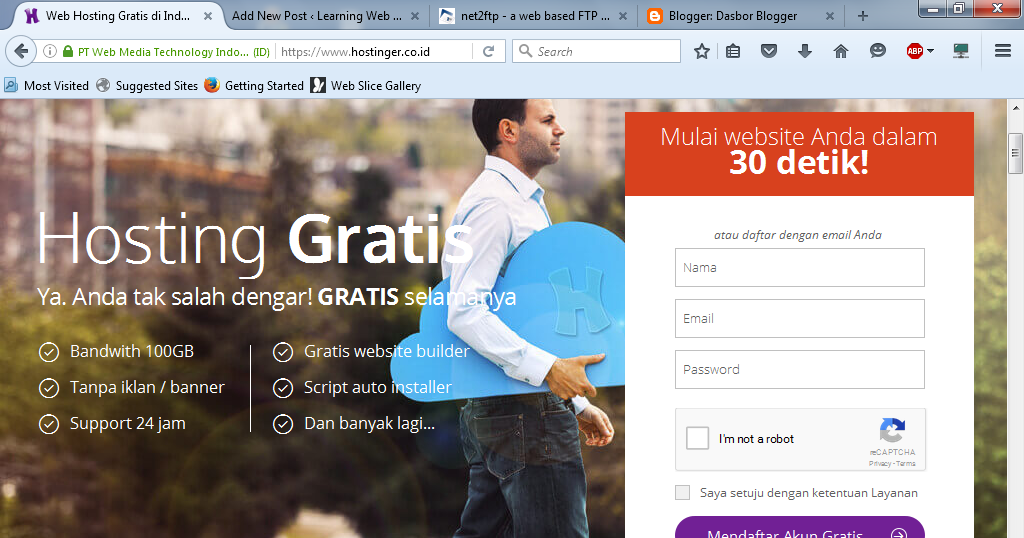Tick Saya setuju dengan ketentuan Layanan checkbox
The image size is (1024, 538).
(682, 492)
